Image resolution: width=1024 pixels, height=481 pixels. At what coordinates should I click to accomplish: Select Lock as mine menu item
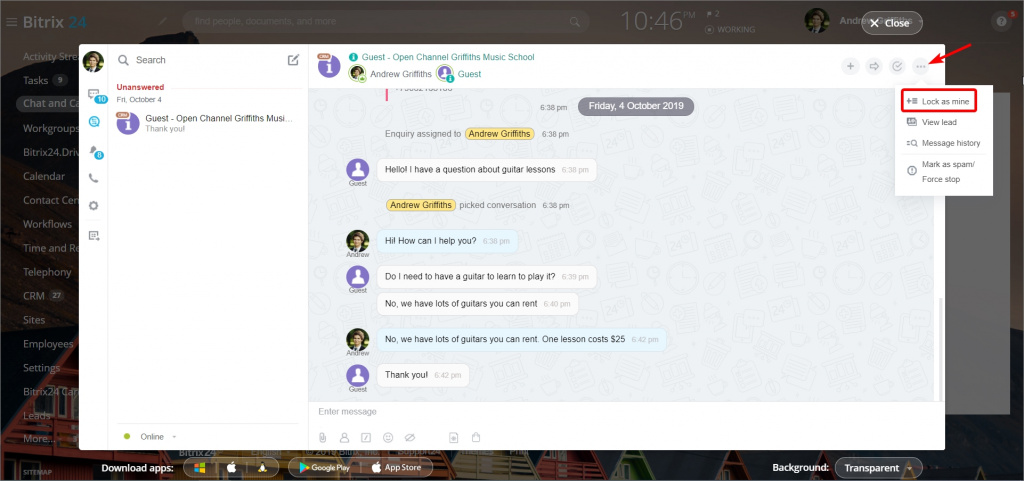point(939,102)
